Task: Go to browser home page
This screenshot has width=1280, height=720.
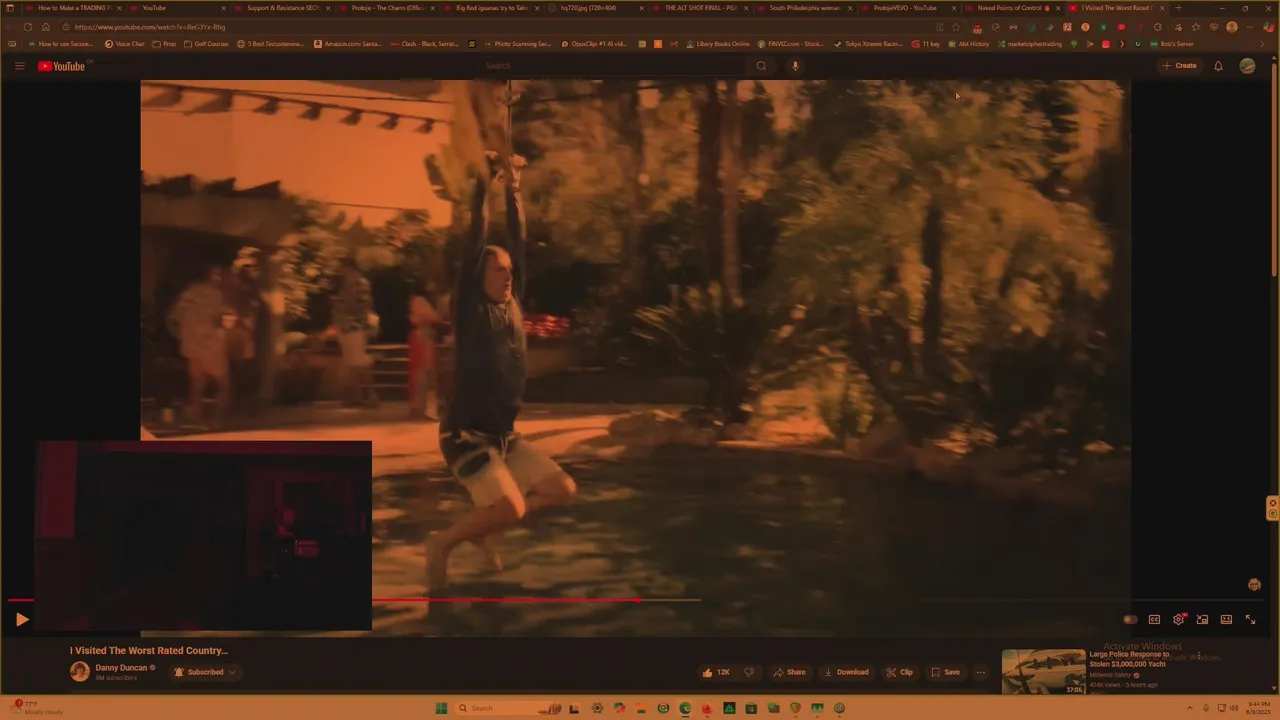Action: click(x=45, y=27)
